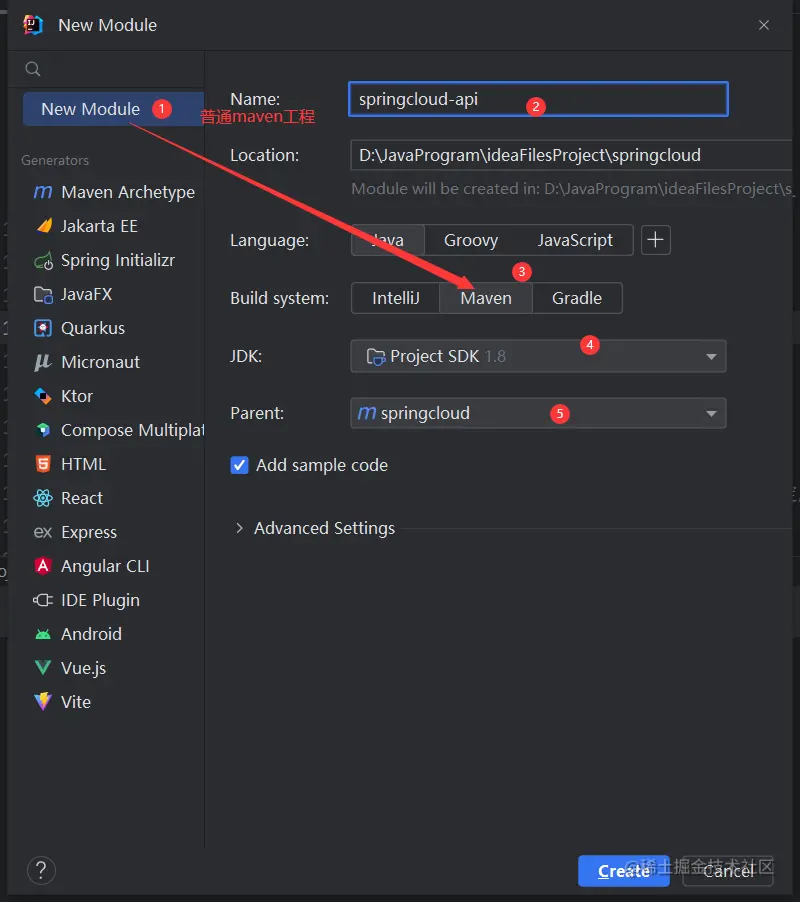Select the Ktor generator icon
The width and height of the screenshot is (800, 902).
click(43, 396)
